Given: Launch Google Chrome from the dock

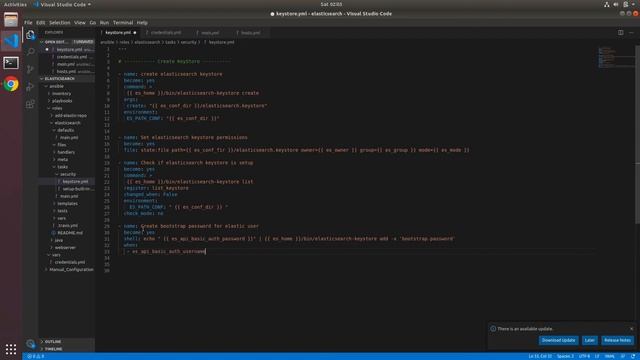Looking at the screenshot, I should tap(11, 84).
